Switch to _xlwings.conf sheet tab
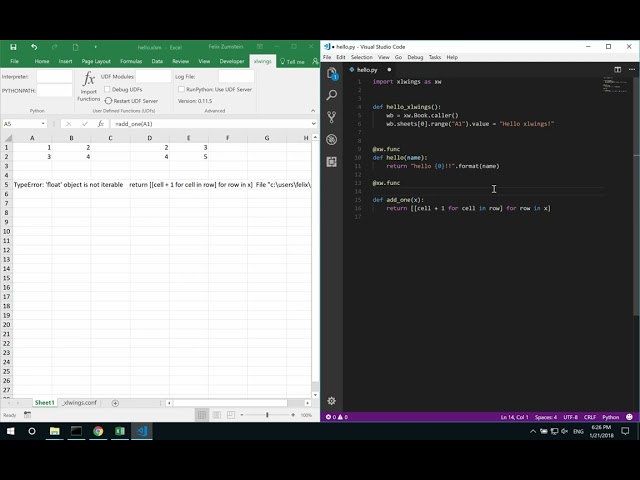 coord(80,403)
